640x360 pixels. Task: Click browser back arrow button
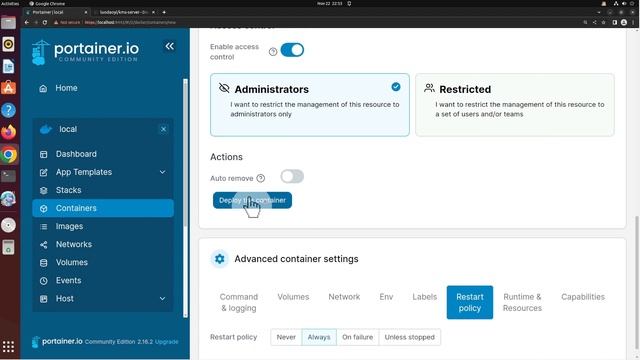click(x=27, y=22)
